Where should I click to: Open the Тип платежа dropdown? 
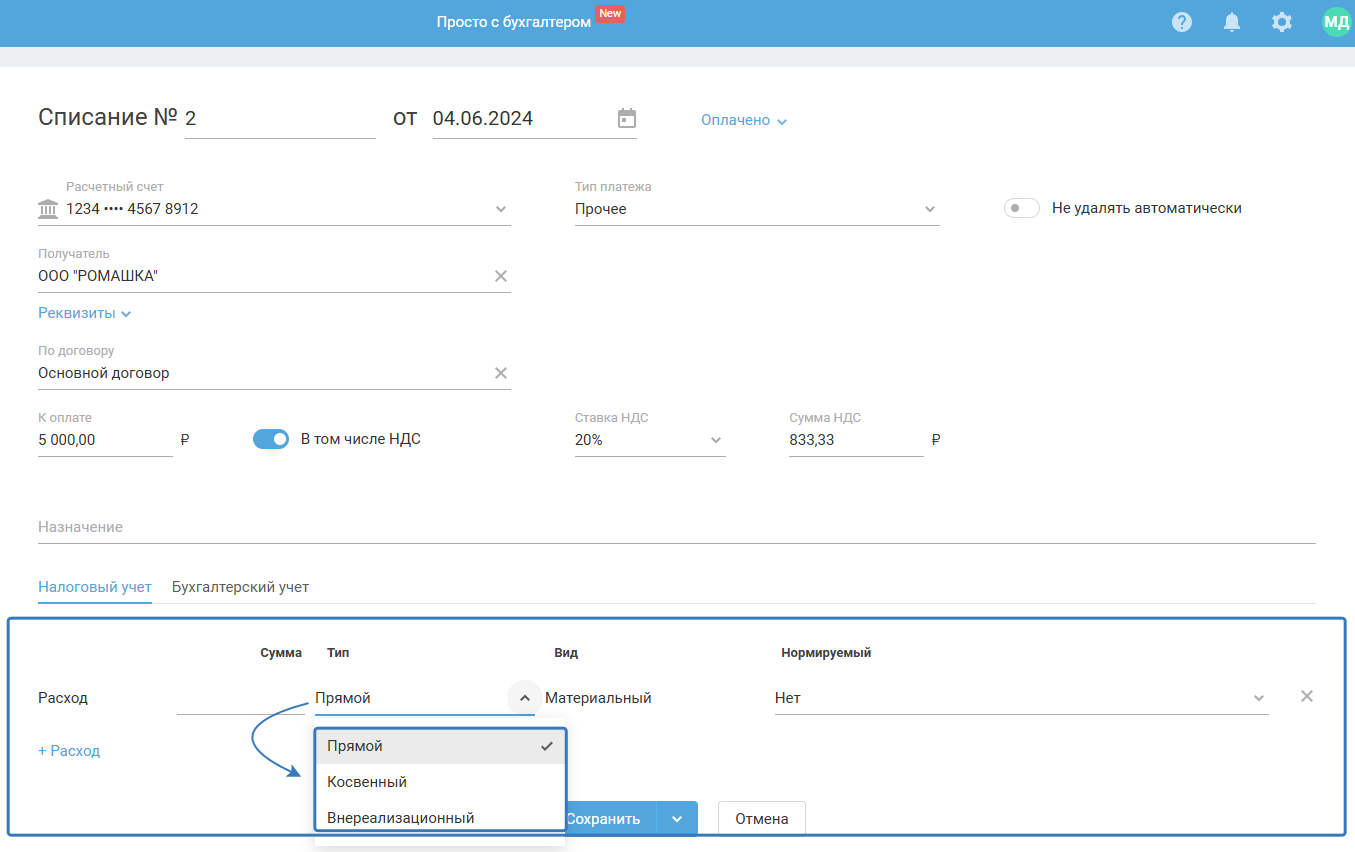pos(929,209)
